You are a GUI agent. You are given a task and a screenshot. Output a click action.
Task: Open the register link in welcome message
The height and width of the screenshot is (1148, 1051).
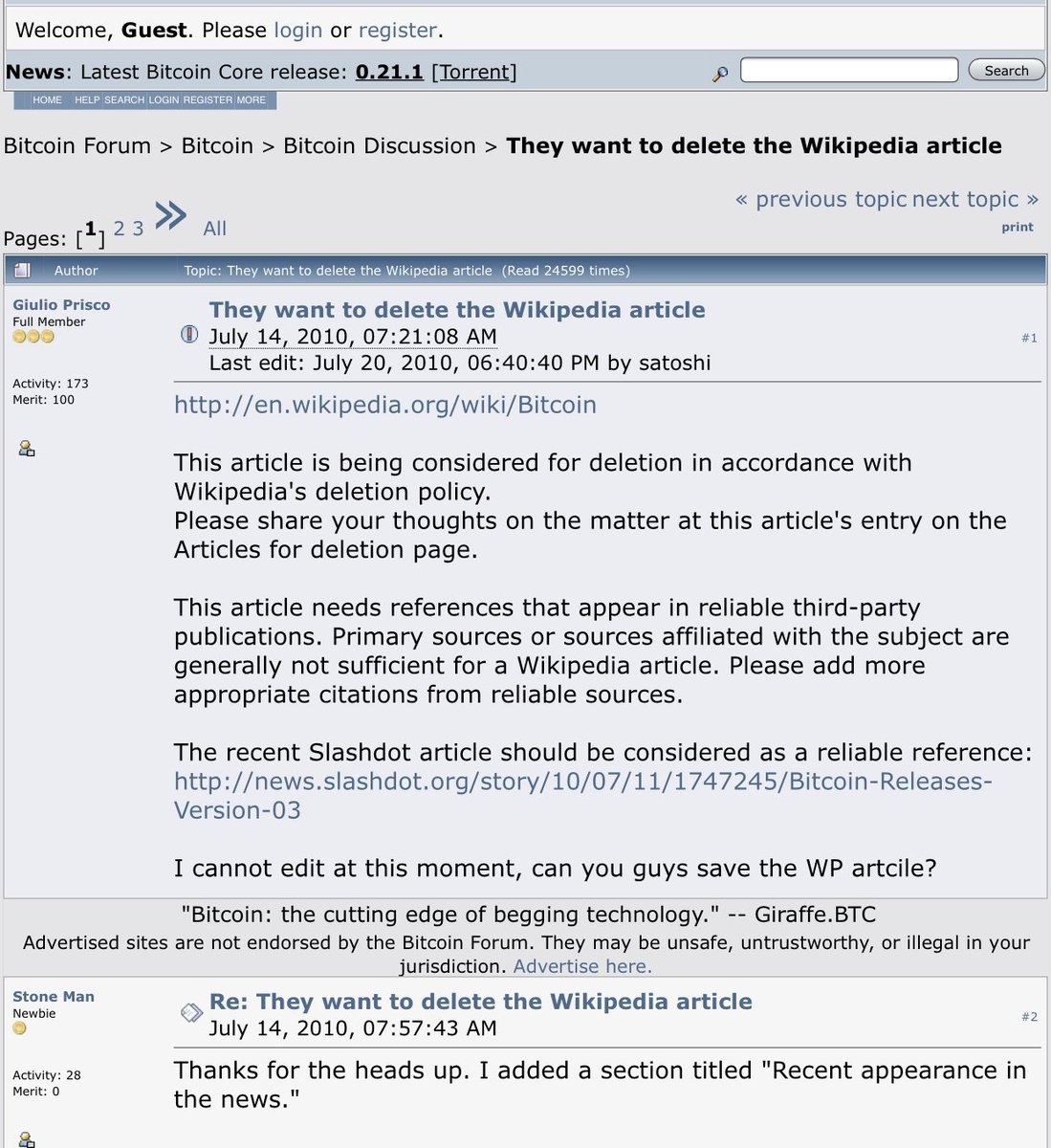coord(397,30)
